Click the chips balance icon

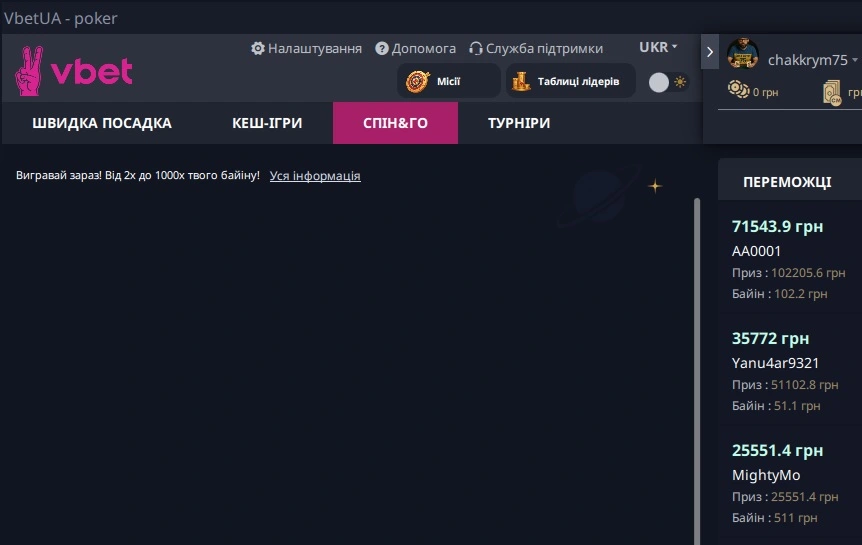coord(739,91)
